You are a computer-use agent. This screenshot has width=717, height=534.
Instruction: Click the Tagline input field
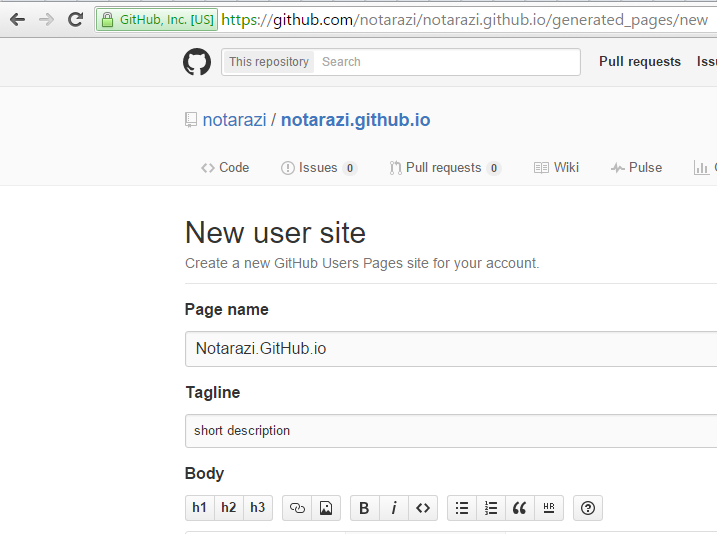coord(451,431)
